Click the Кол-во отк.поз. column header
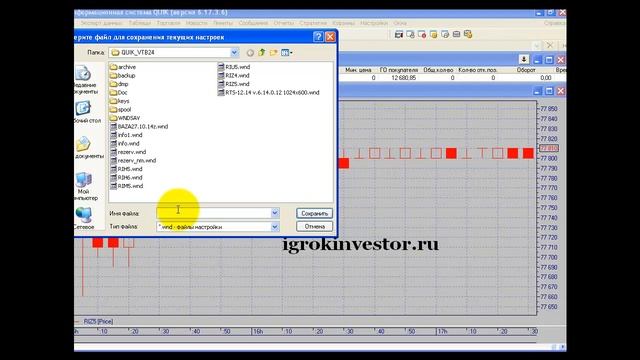This screenshot has width=640, height=360. [477, 70]
